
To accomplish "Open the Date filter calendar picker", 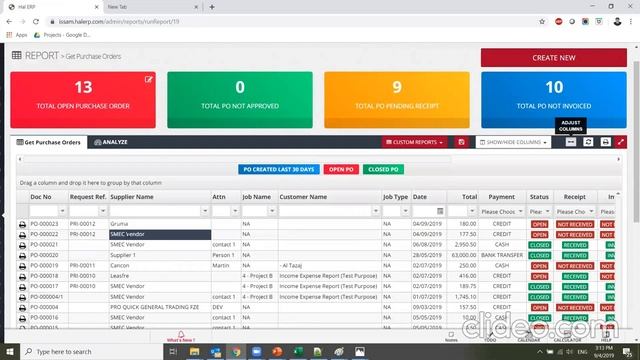I will (x=440, y=211).
